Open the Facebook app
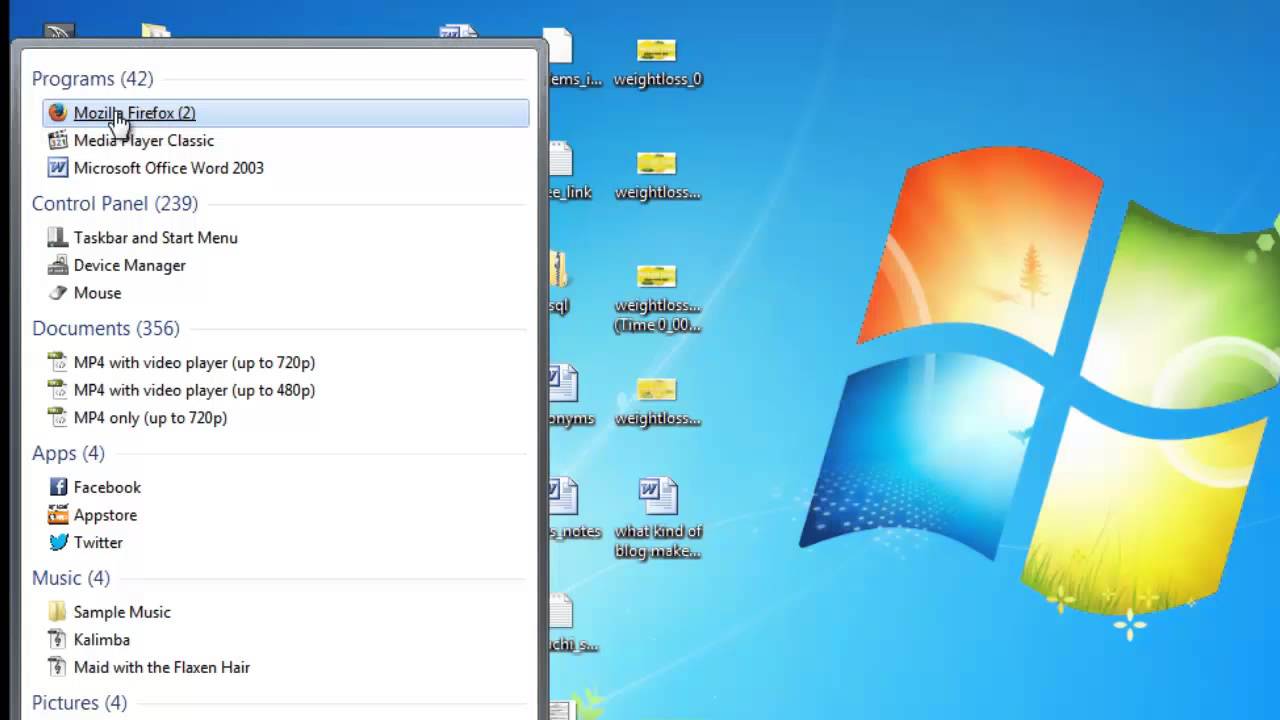 107,487
